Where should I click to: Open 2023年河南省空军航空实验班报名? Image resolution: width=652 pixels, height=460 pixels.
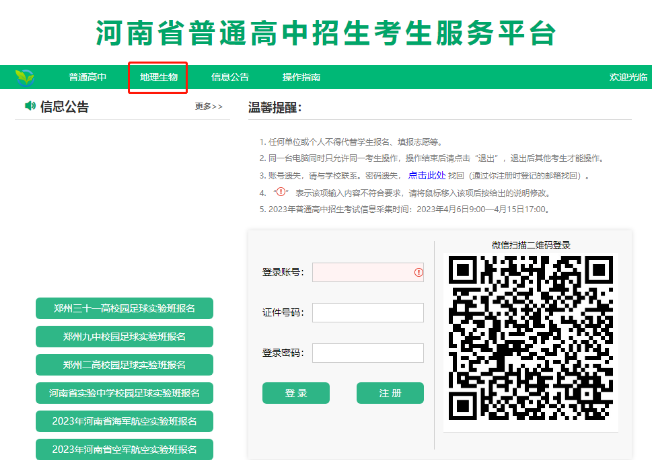pos(124,449)
